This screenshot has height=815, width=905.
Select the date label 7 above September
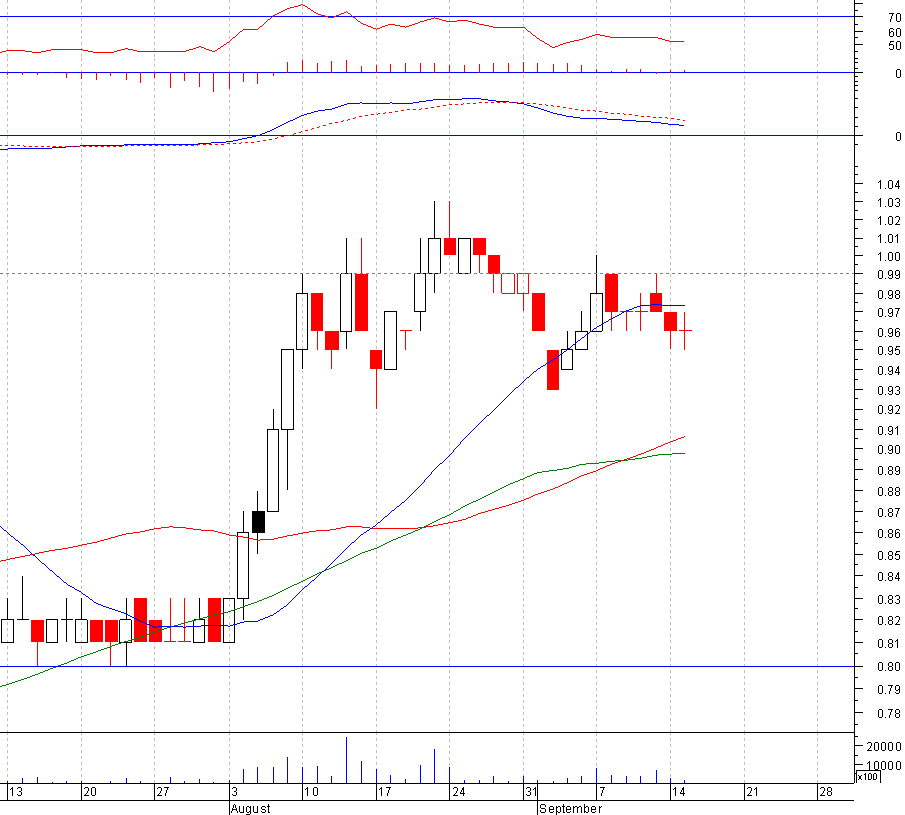click(602, 792)
